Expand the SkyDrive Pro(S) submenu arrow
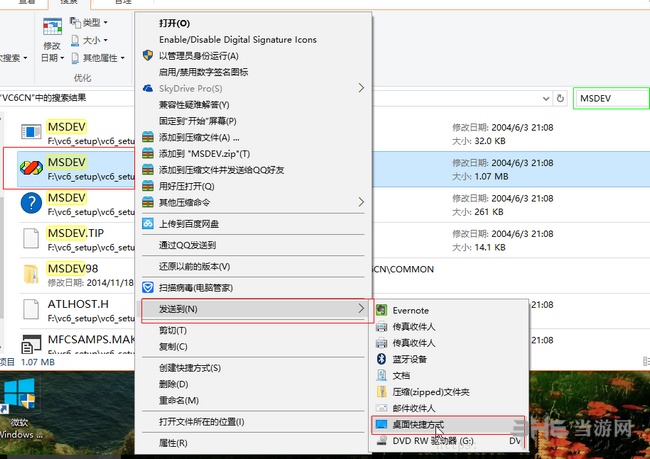The width and height of the screenshot is (650, 459). [x=361, y=88]
